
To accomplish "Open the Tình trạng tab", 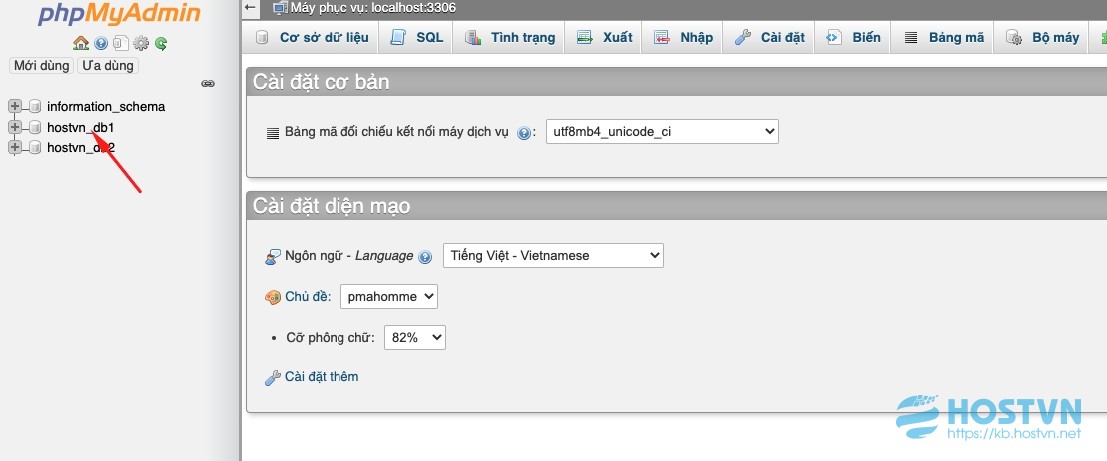I will 510,37.
